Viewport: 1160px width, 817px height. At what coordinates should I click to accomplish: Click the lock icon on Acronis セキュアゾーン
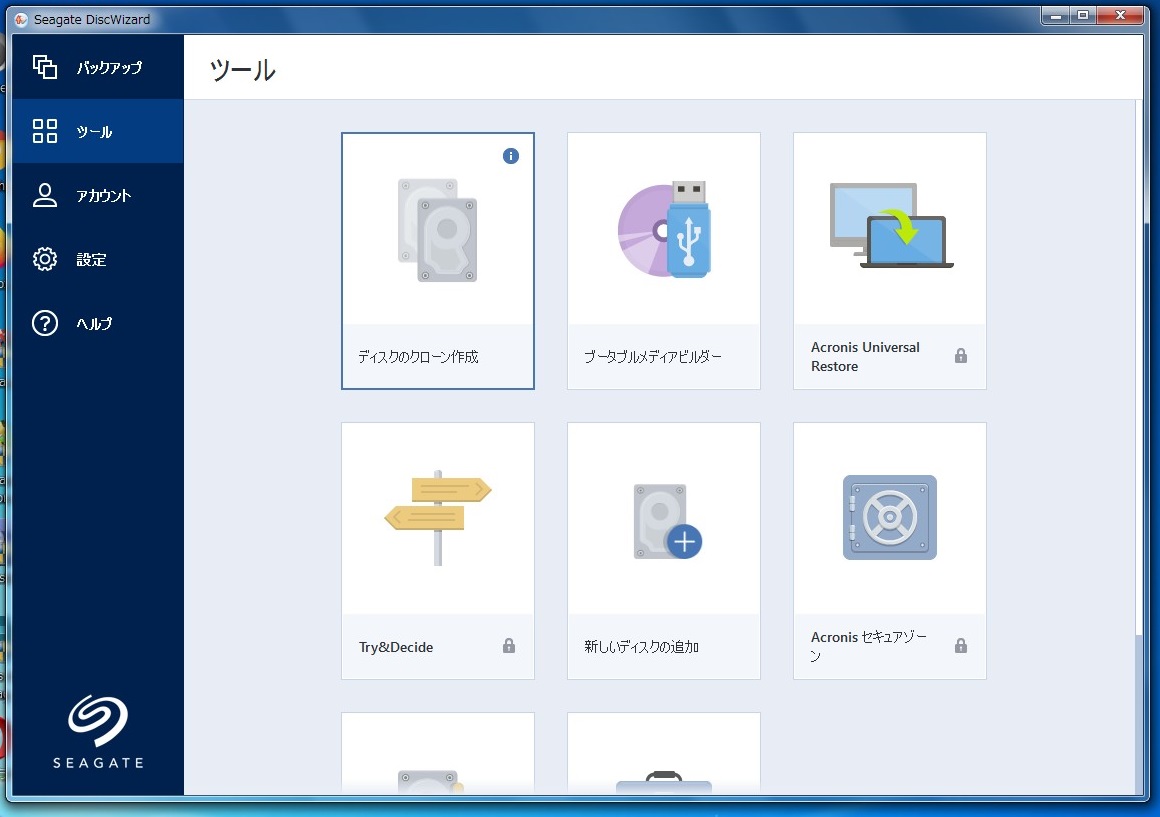(x=960, y=646)
